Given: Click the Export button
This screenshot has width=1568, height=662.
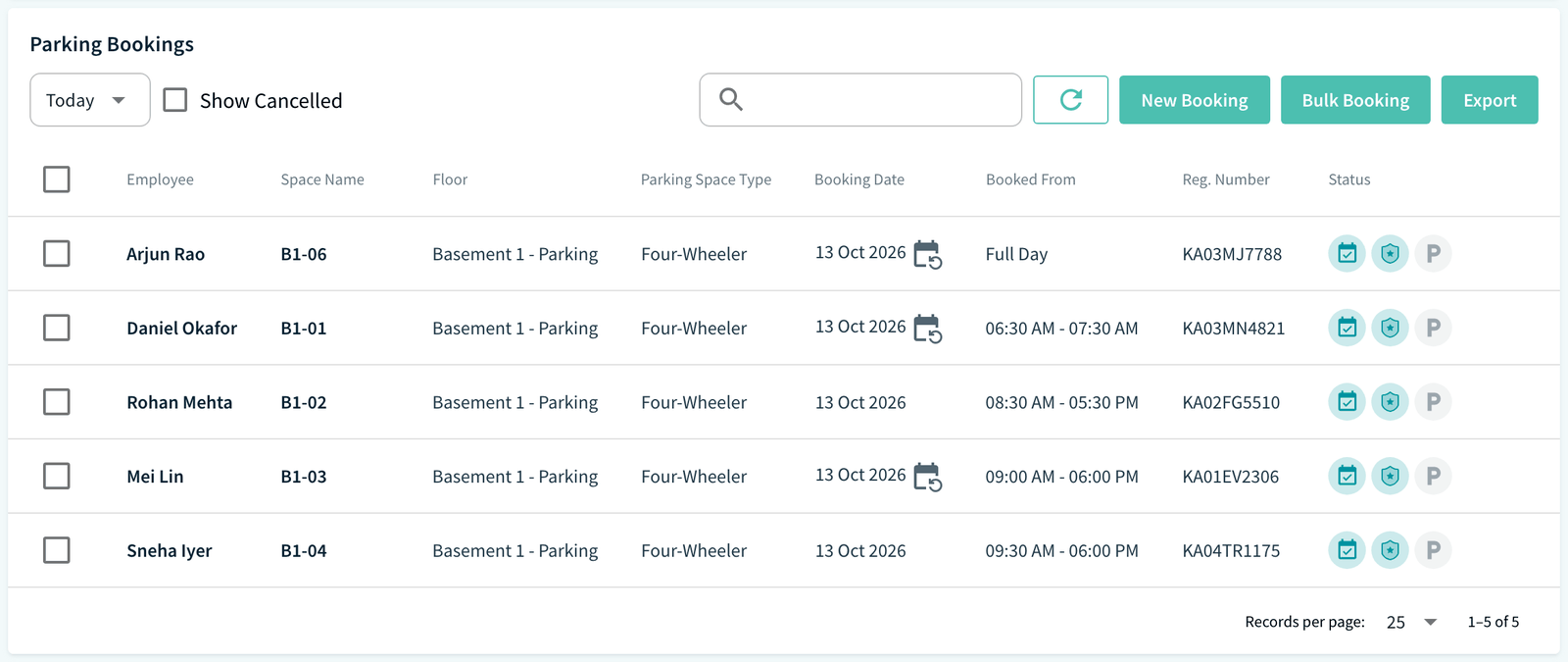Looking at the screenshot, I should (x=1490, y=100).
